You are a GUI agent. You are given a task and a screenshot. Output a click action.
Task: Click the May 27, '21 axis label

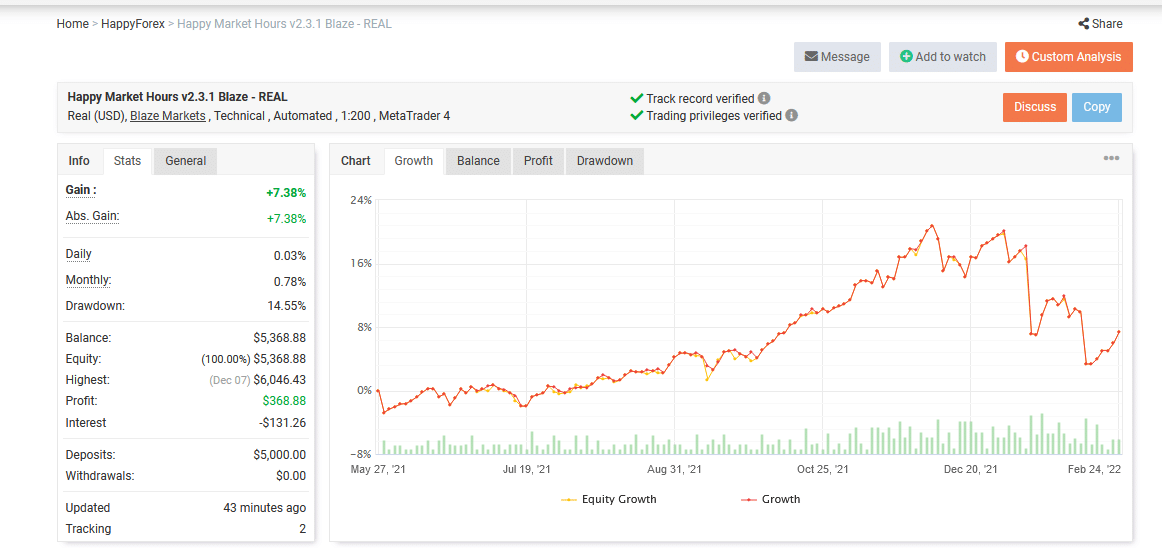[x=378, y=469]
